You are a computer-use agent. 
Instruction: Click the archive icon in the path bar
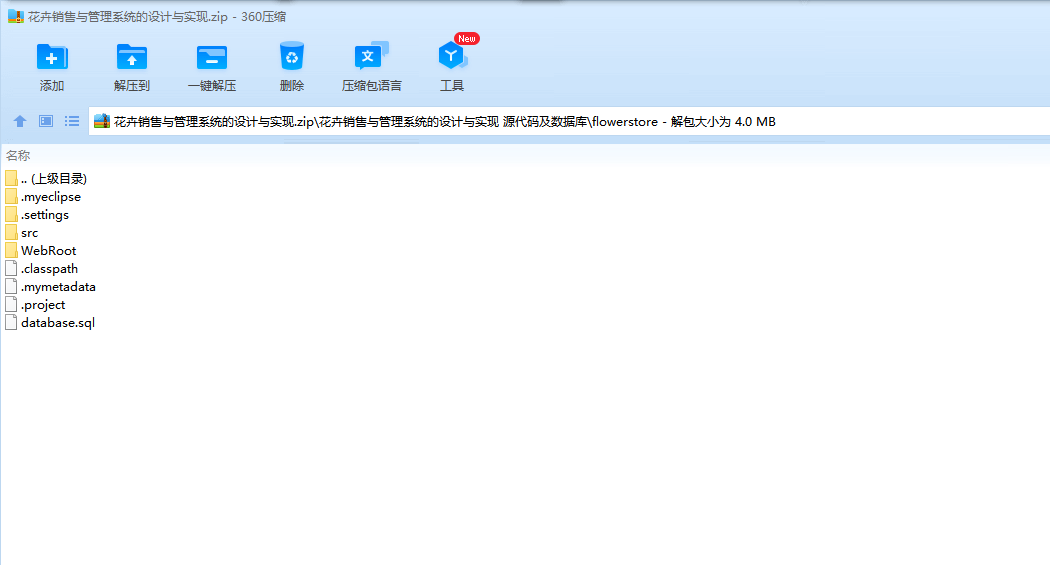(102, 121)
